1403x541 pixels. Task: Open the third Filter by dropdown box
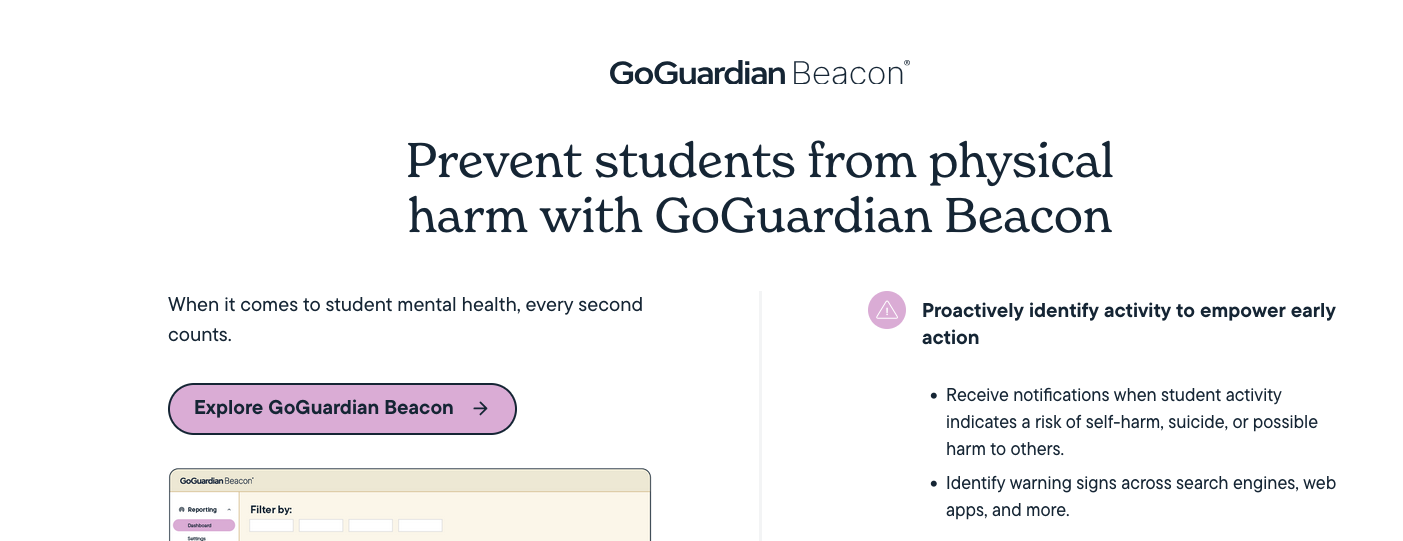click(370, 525)
